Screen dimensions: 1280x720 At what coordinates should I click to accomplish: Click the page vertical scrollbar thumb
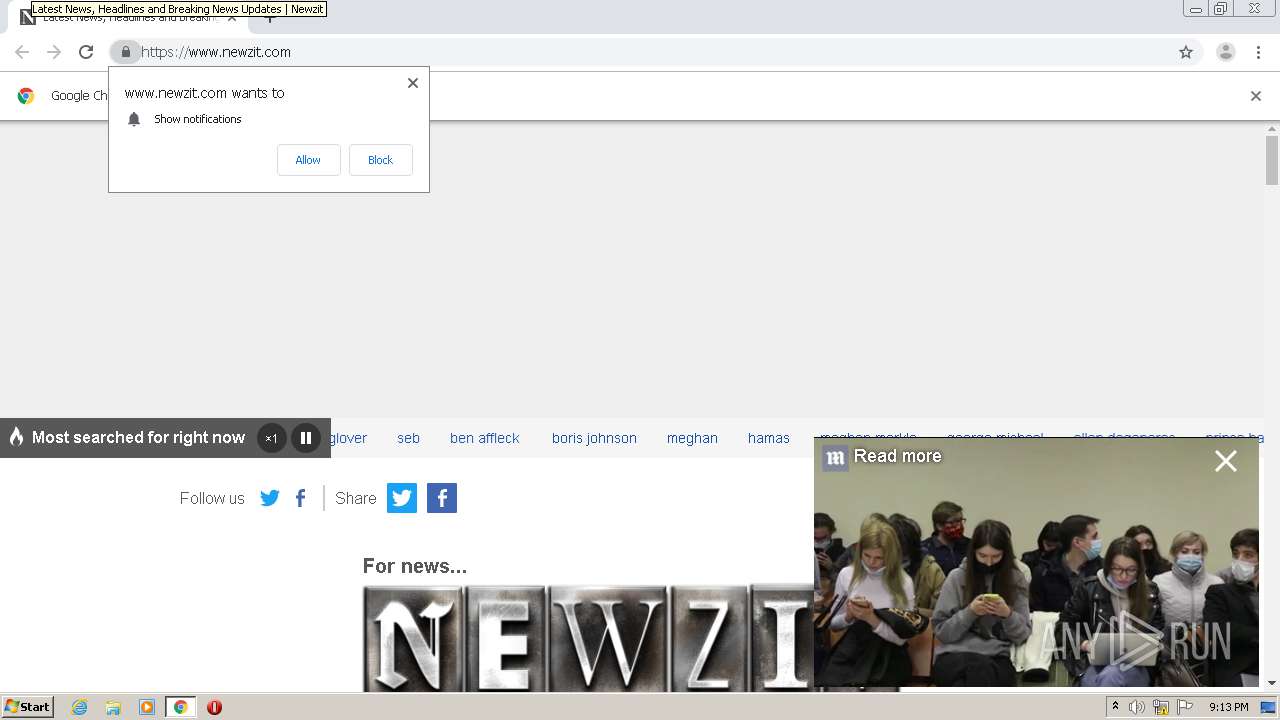1272,160
